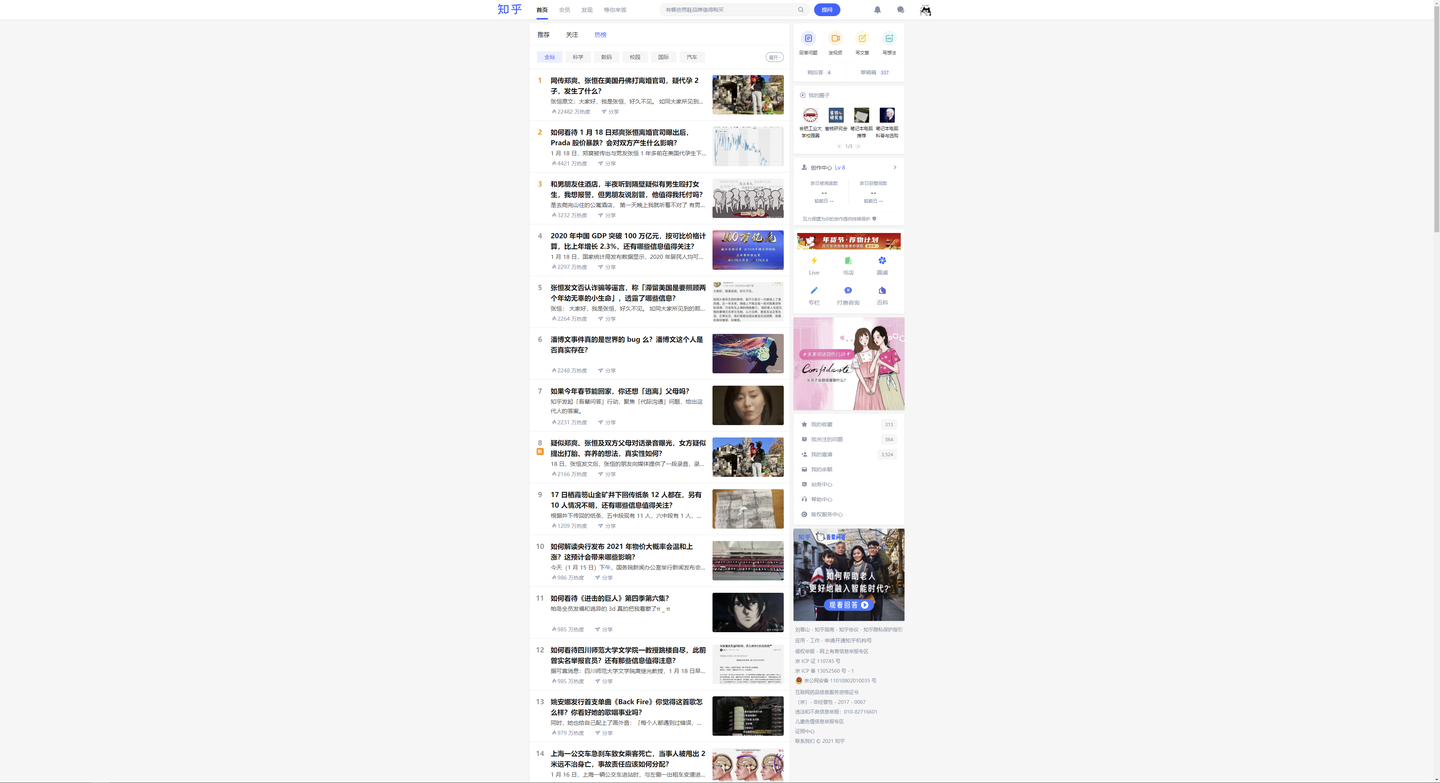Viewport: 1440px width, 783px height.
Task: Open the user avatar menu
Action: 926,10
